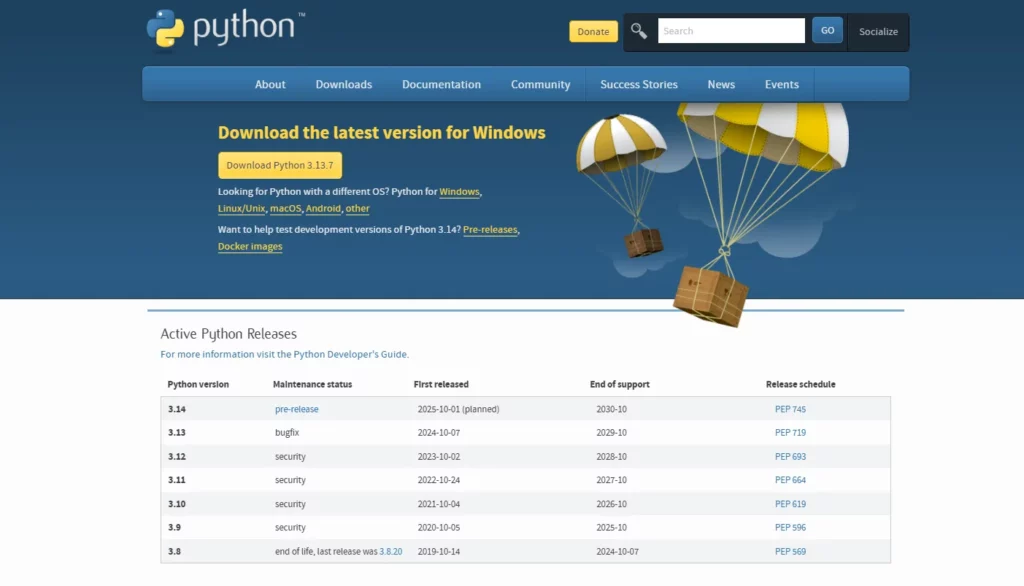Click the 2025-10 end of support cell

[x=611, y=527]
